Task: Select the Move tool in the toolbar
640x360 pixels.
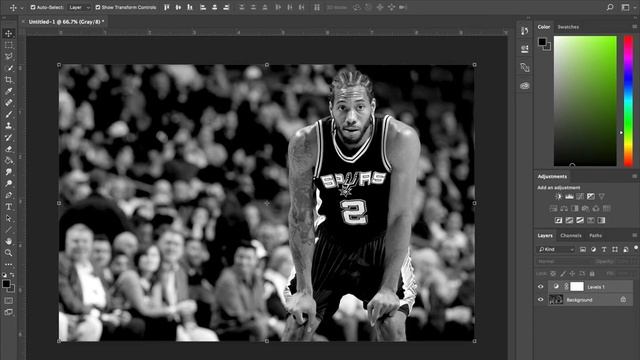Action: coord(9,33)
